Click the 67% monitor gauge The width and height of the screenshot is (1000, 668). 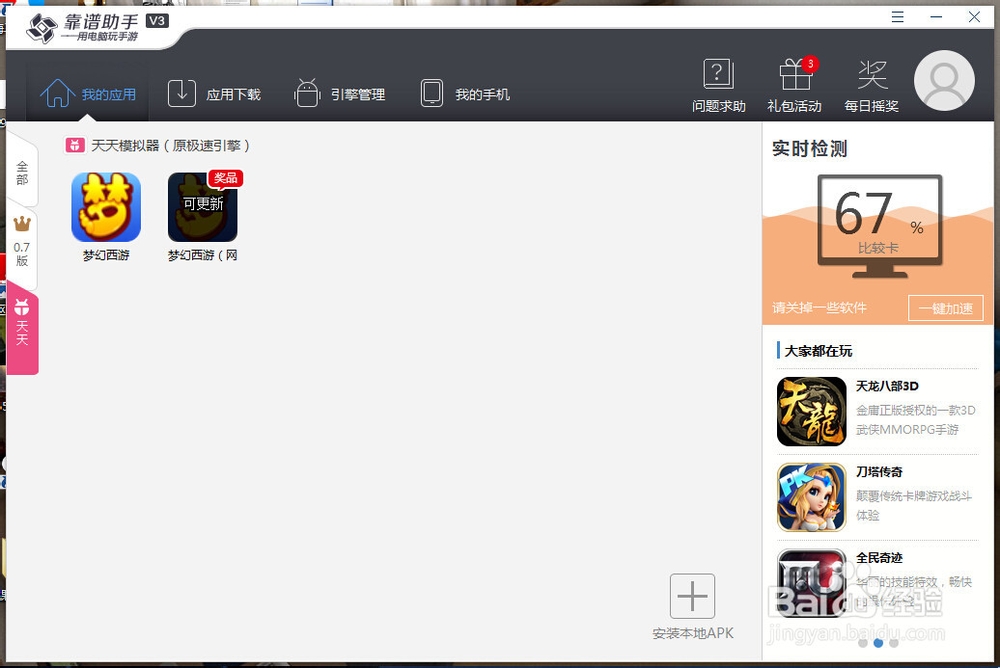click(x=879, y=226)
